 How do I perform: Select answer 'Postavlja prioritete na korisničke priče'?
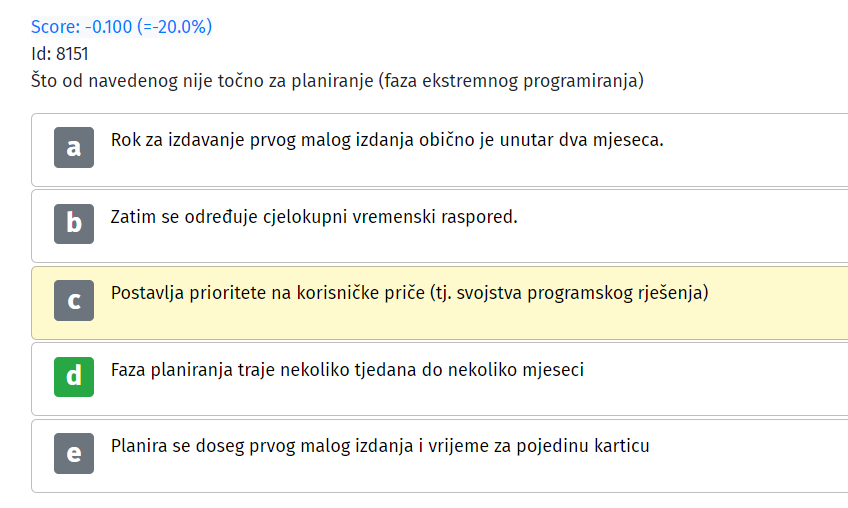click(x=268, y=293)
